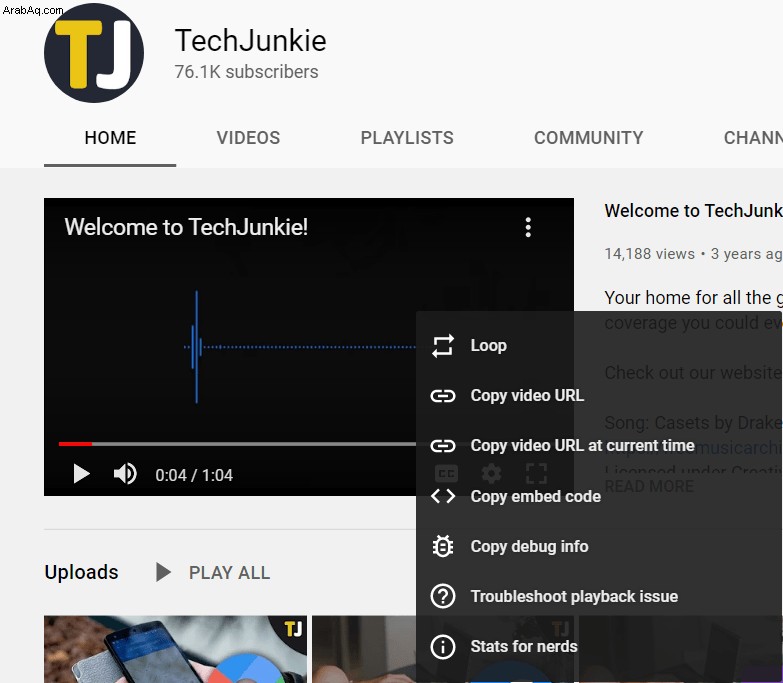Screen dimensions: 783x683
Task: Play the Welcome to TechJunkie video
Action: [x=81, y=474]
